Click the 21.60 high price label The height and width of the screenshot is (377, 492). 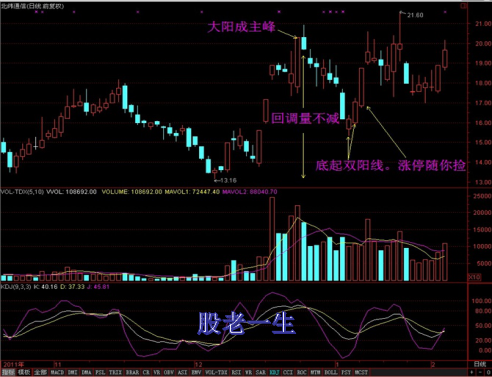tap(415, 15)
